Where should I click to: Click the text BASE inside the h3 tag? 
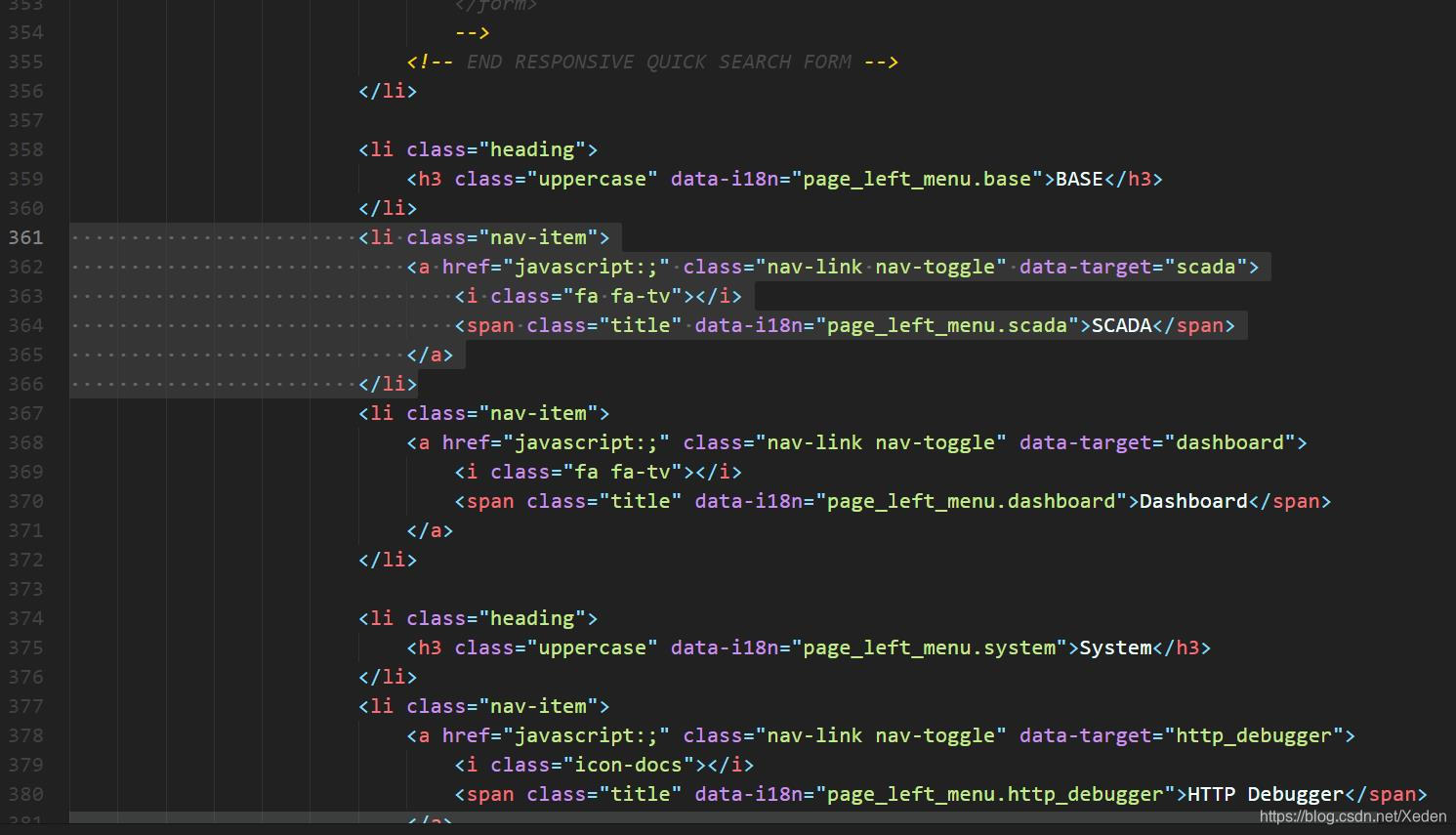(1079, 179)
